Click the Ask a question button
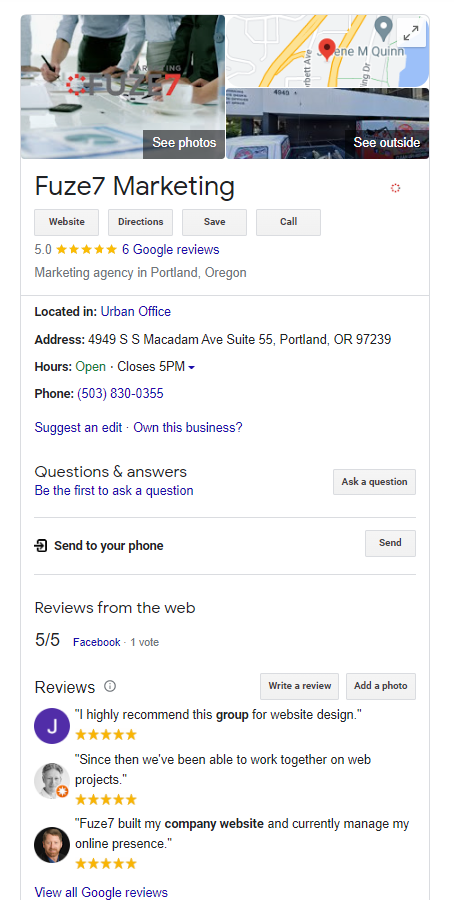Image resolution: width=454 pixels, height=900 pixels. pos(374,482)
